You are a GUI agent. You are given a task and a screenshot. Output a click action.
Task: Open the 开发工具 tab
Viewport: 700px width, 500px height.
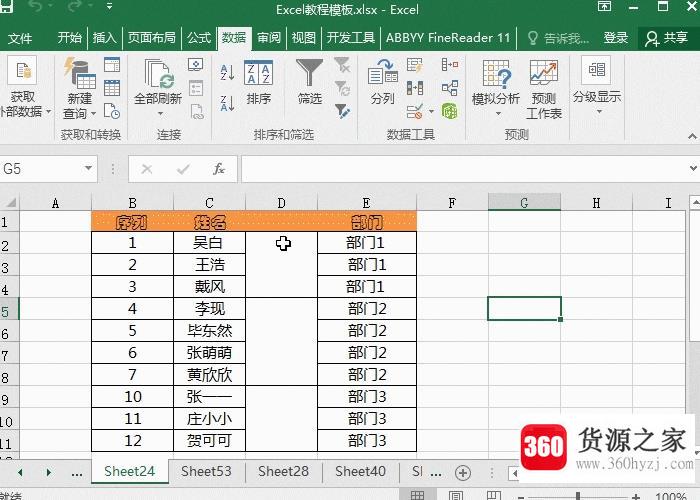[350, 38]
